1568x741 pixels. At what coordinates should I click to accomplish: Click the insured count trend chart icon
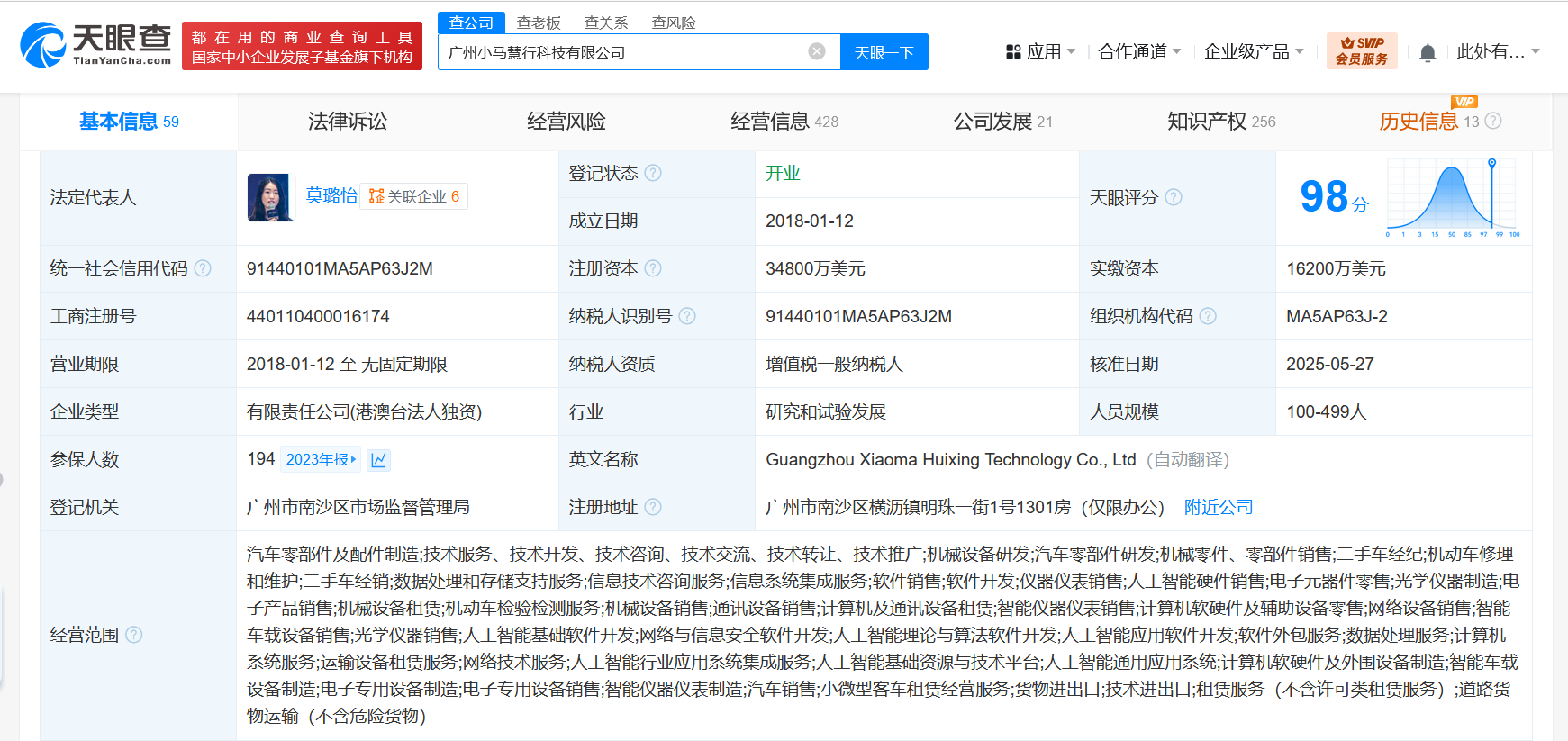(x=379, y=460)
